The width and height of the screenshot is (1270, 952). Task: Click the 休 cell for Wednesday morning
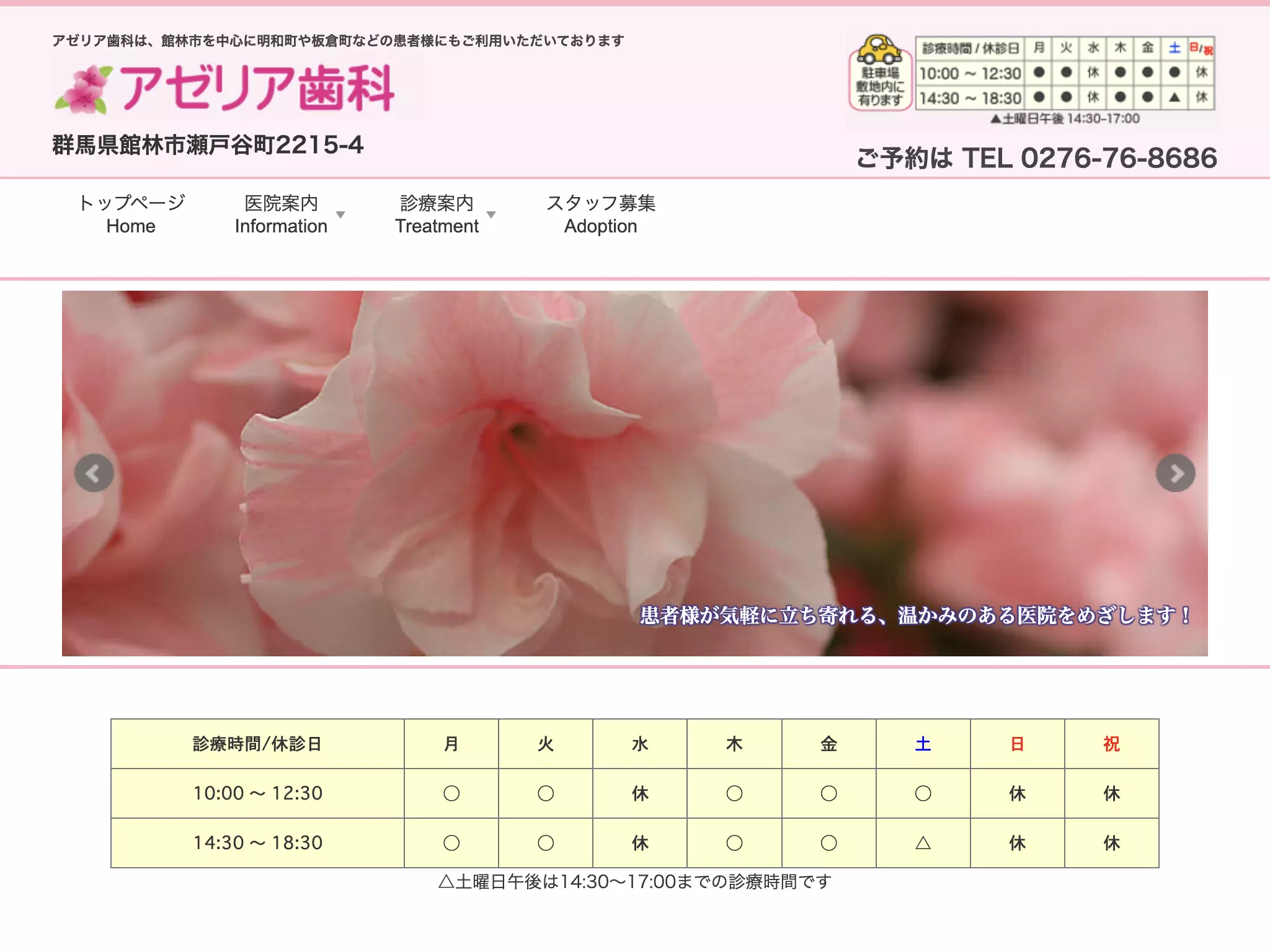[x=640, y=793]
